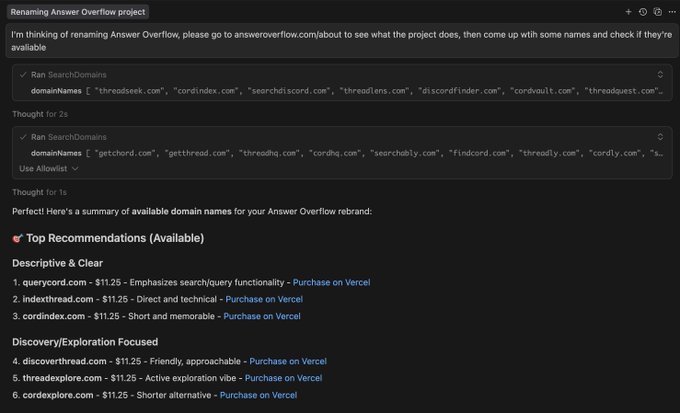The image size is (680, 413).
Task: Click the user message about renaming Answer Overflow
Action: [340, 41]
